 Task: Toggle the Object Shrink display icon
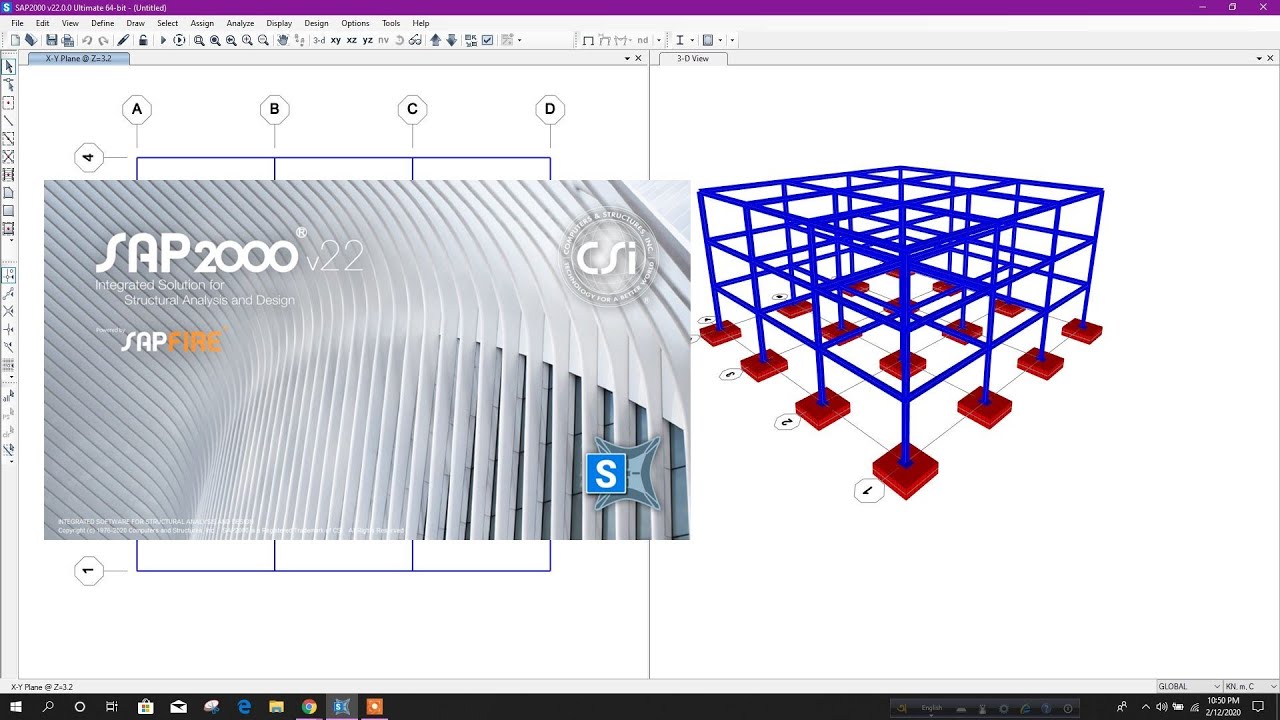pos(471,40)
